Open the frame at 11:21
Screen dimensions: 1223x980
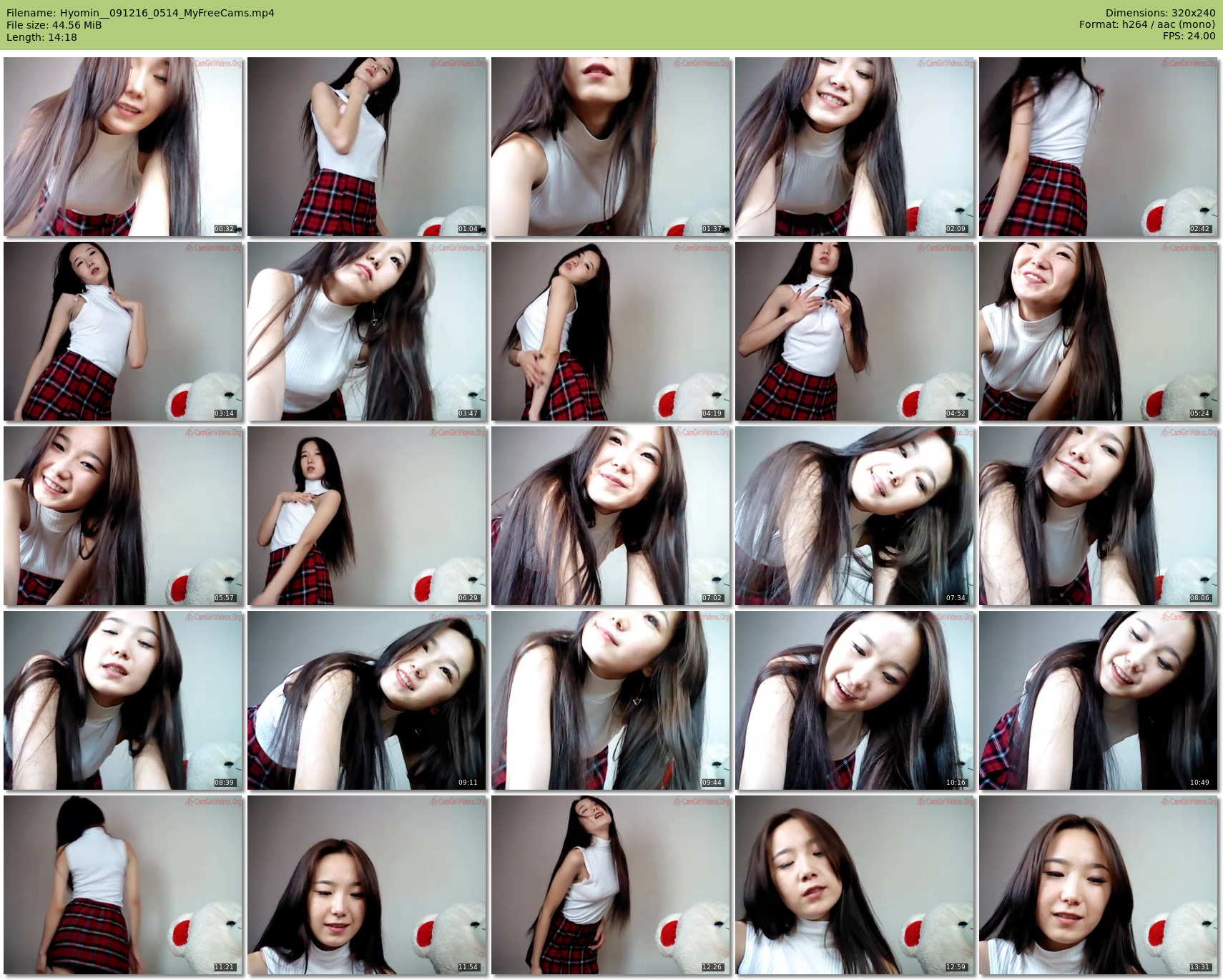[x=123, y=885]
